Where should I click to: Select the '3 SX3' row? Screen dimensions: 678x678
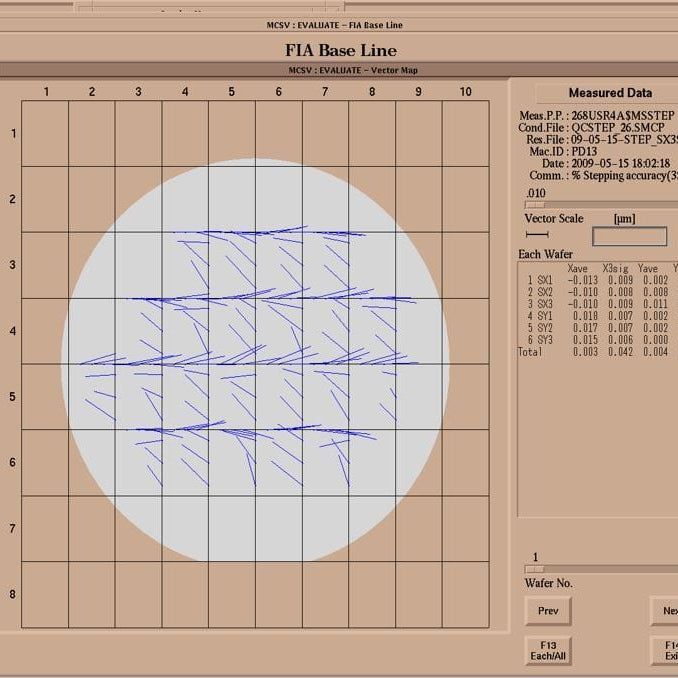click(598, 304)
